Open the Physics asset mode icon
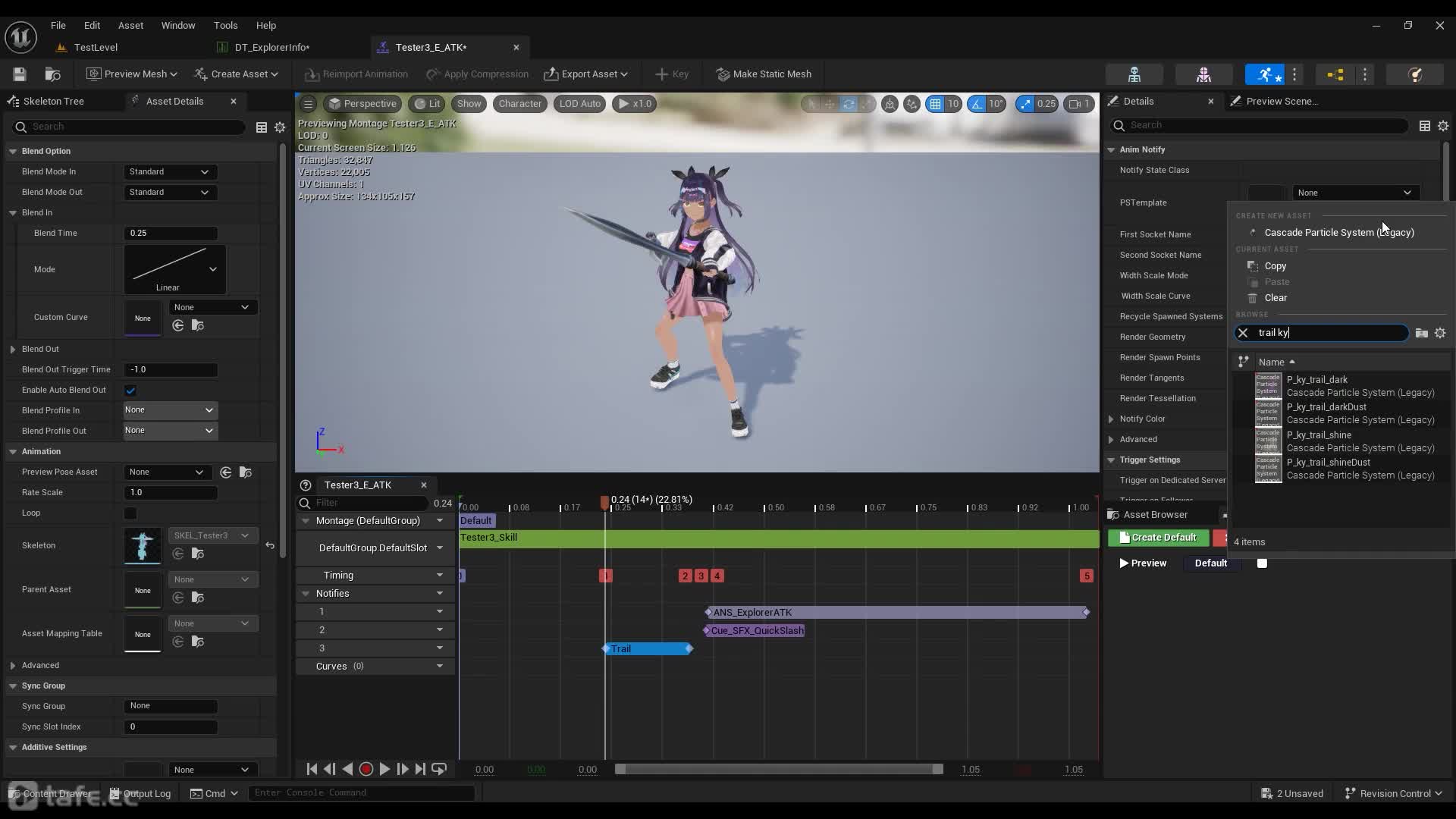 click(1414, 74)
